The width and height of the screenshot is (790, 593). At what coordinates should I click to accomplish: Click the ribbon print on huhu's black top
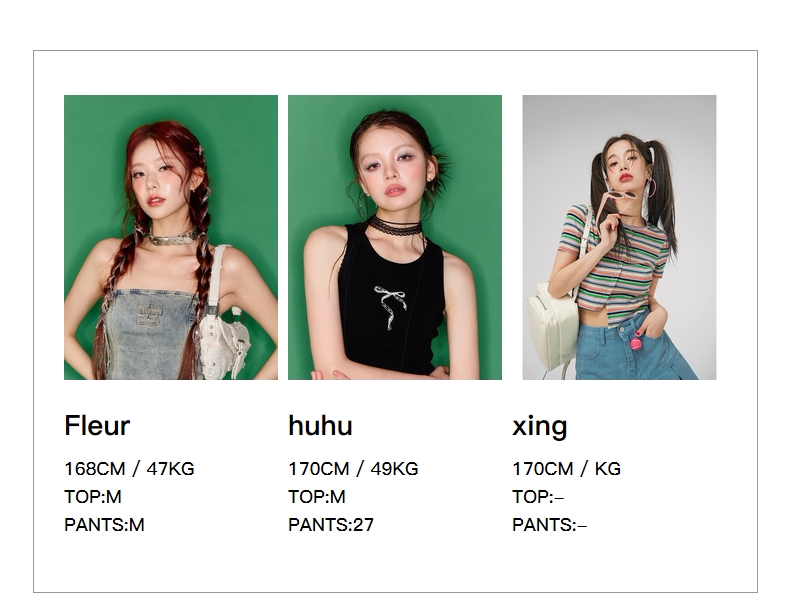point(390,306)
